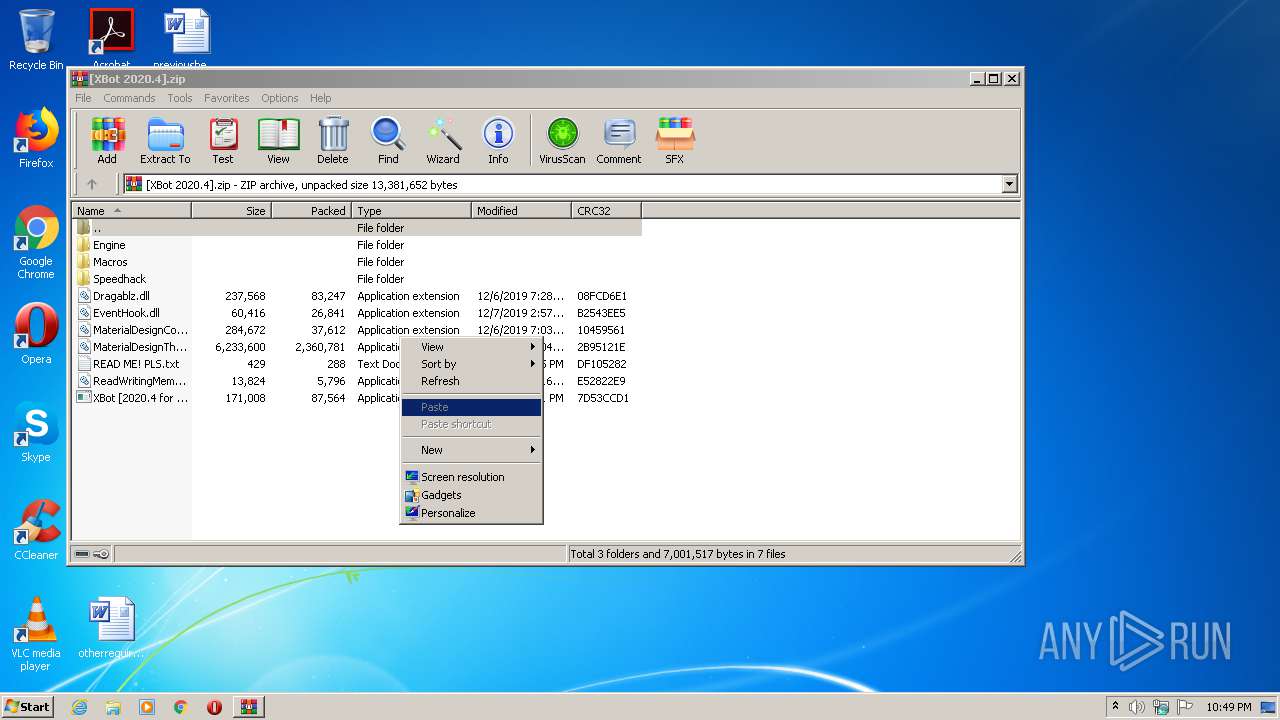Open Skype desktop shortcut

tap(36, 433)
